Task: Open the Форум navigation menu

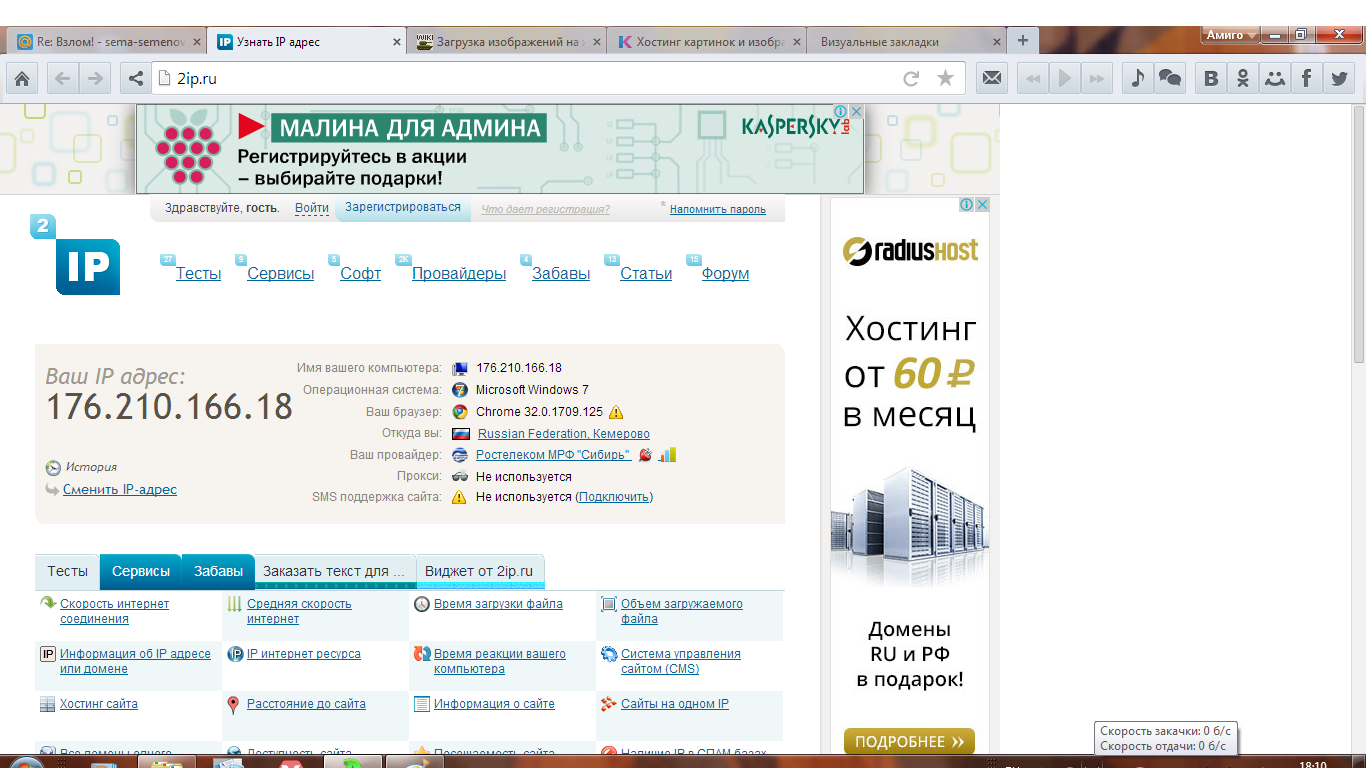Action: pyautogui.click(x=725, y=274)
